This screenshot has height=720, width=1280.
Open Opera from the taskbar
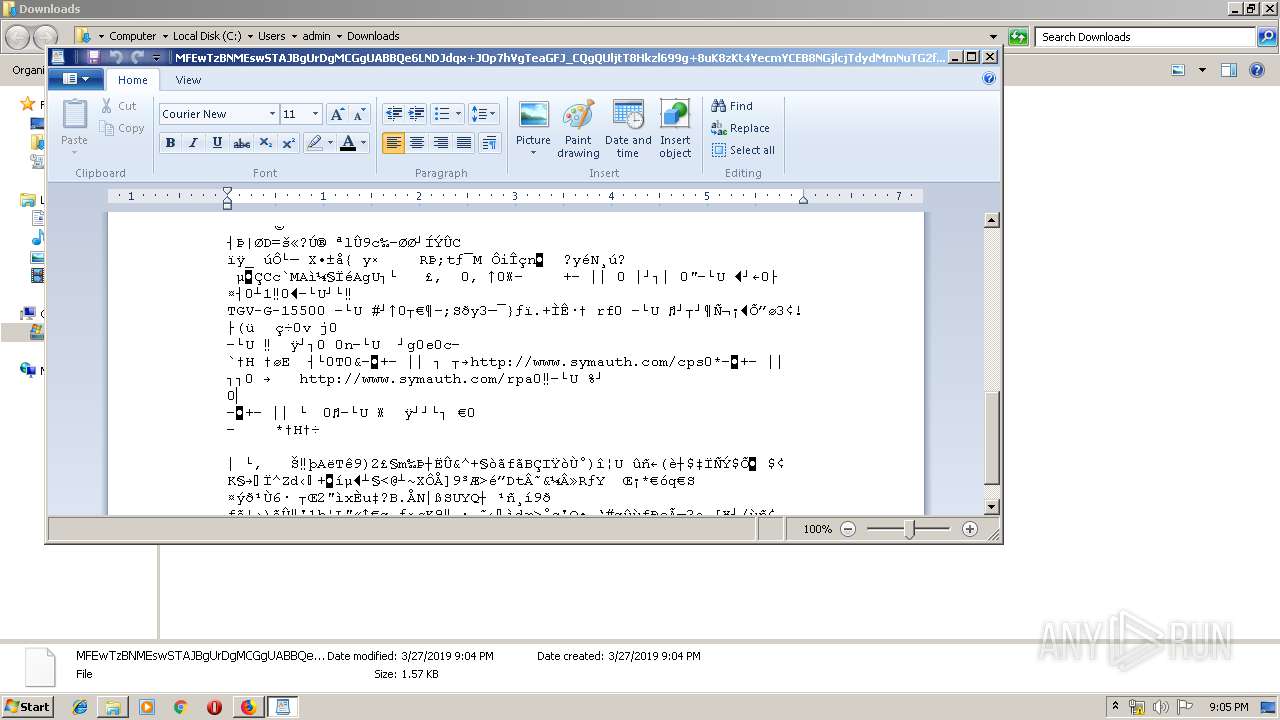214,707
